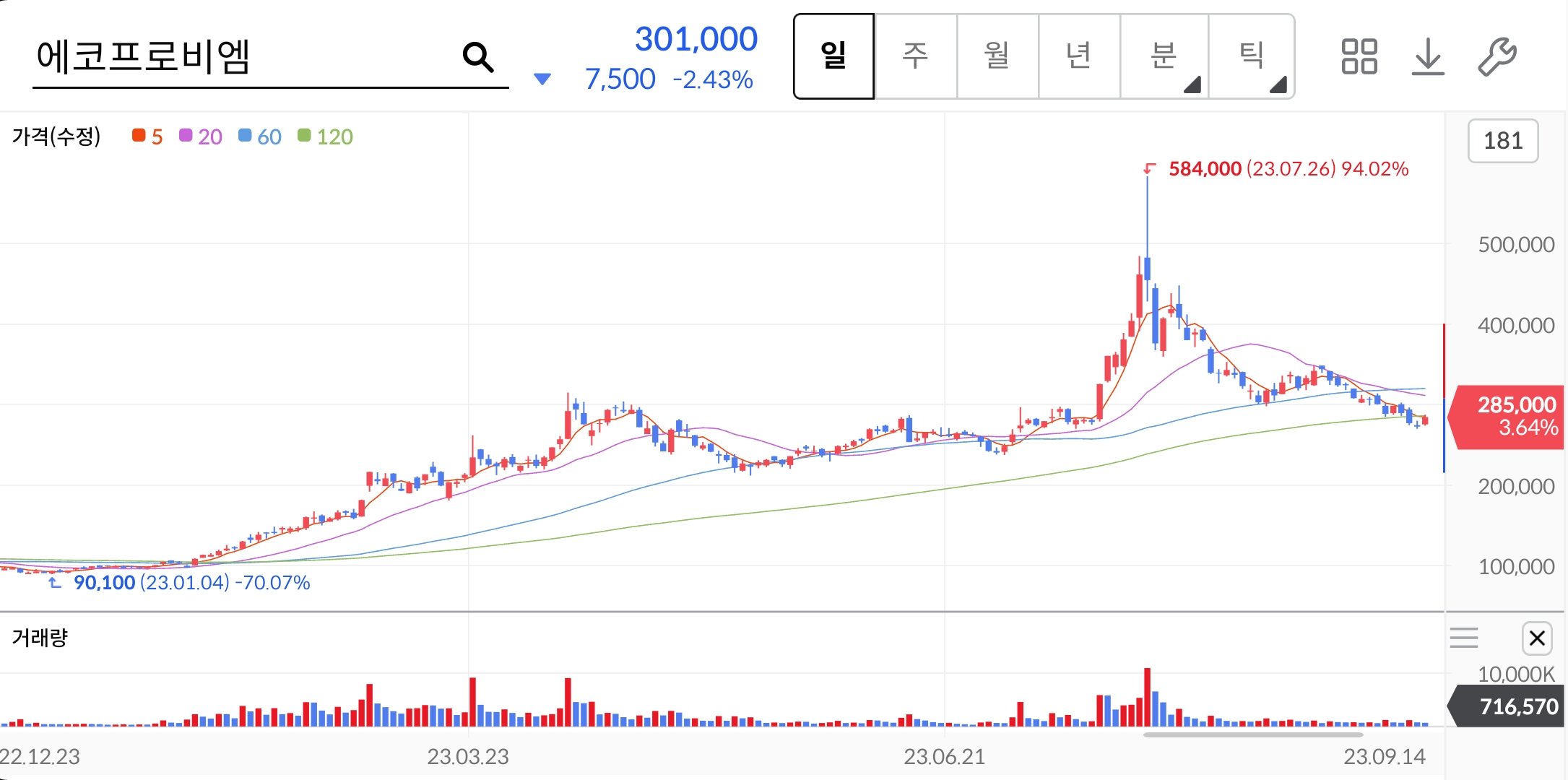
Task: Open the multi-chart grid layout icon
Action: [x=1359, y=56]
